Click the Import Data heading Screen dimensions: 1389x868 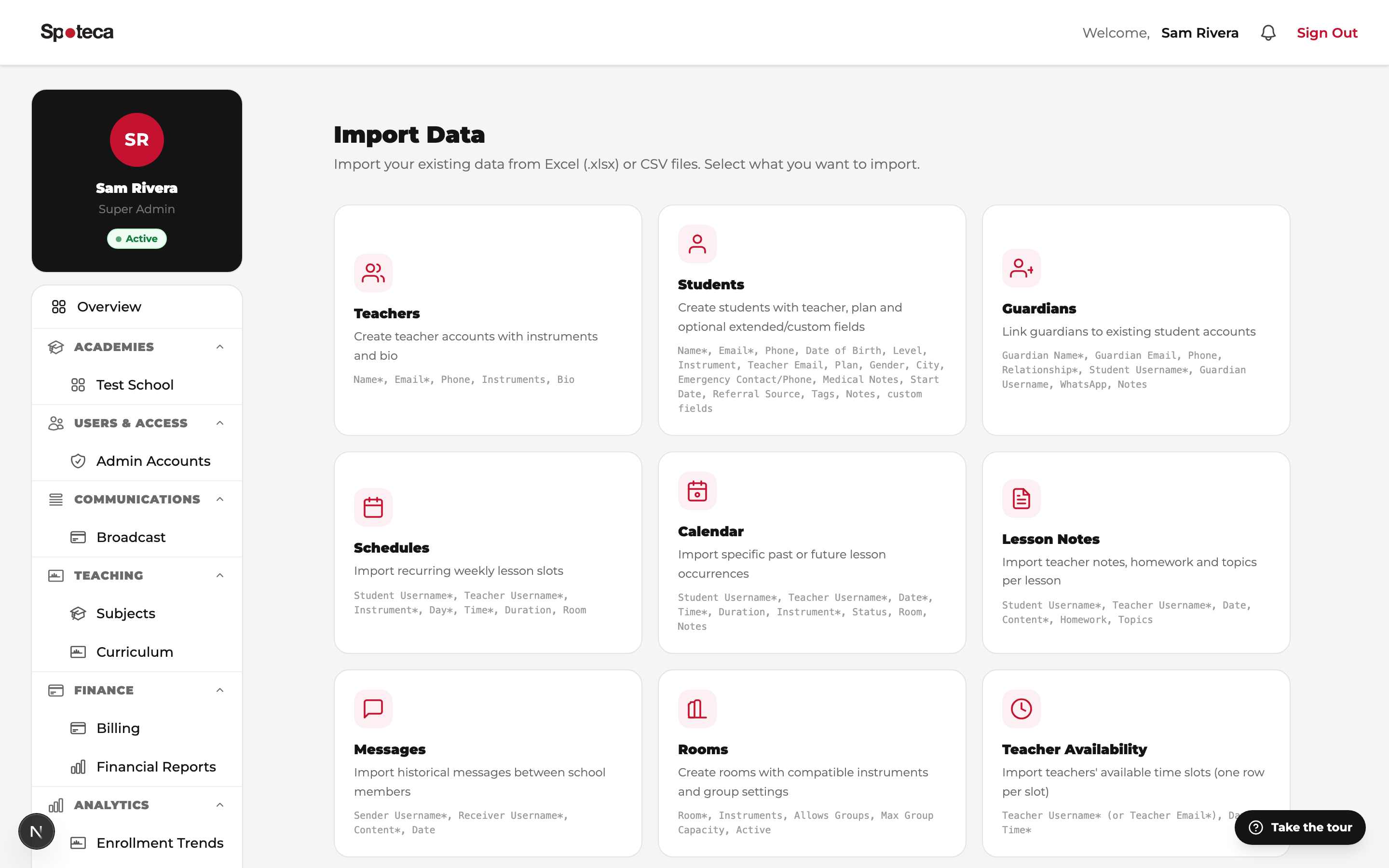[409, 135]
